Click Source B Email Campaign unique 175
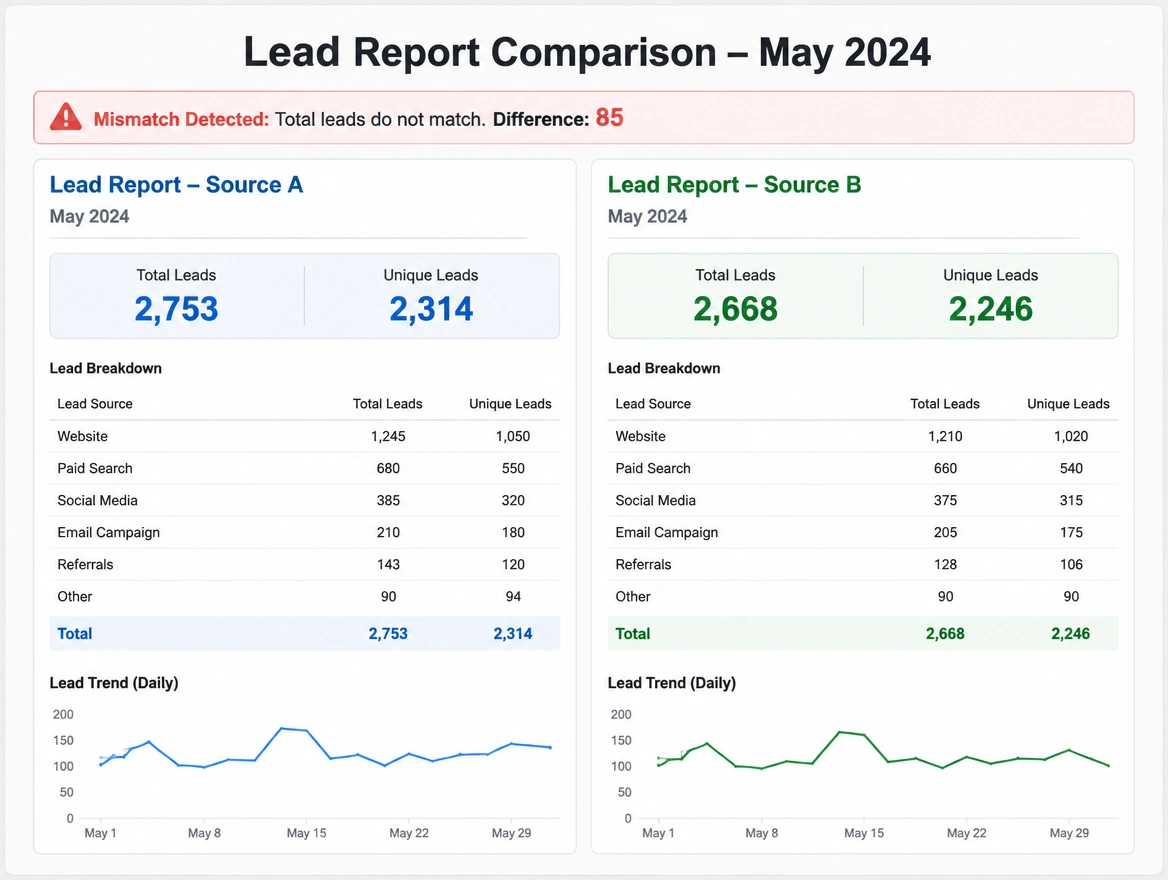 [x=1071, y=532]
